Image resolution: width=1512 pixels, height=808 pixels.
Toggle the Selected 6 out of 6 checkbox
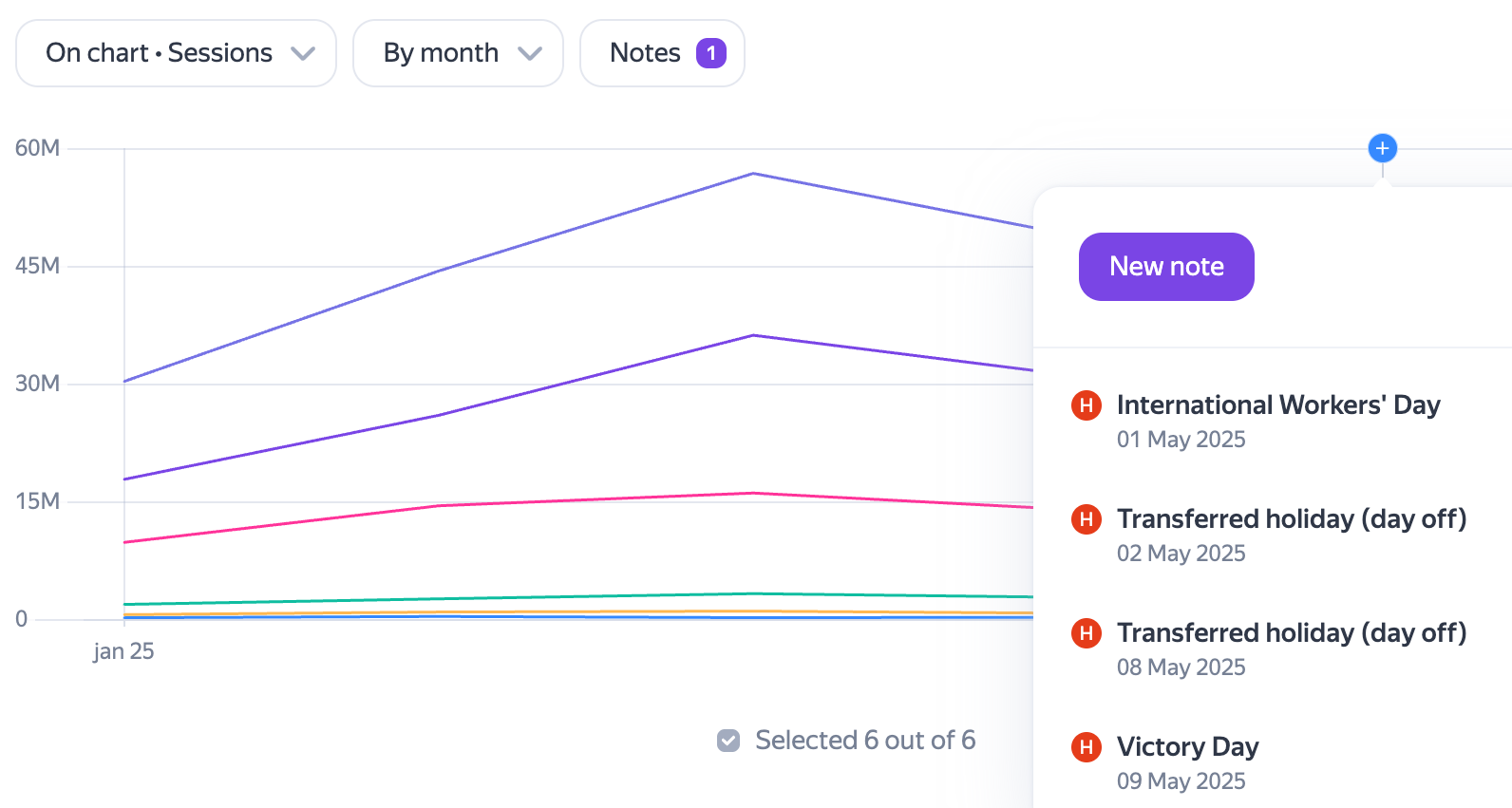[x=728, y=741]
